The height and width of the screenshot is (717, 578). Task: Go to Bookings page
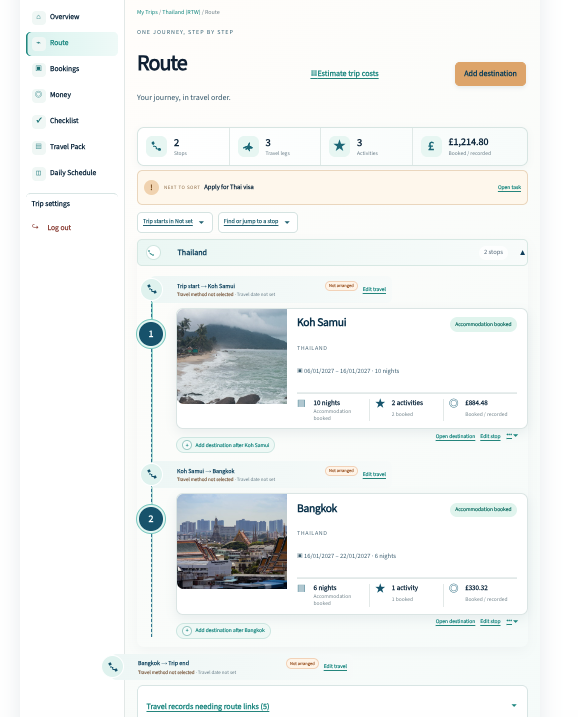72,69
